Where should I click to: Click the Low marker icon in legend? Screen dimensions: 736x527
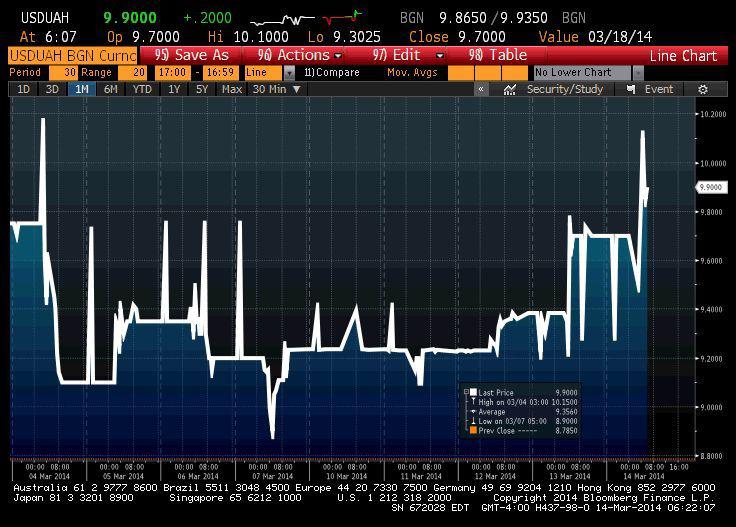tap(472, 421)
